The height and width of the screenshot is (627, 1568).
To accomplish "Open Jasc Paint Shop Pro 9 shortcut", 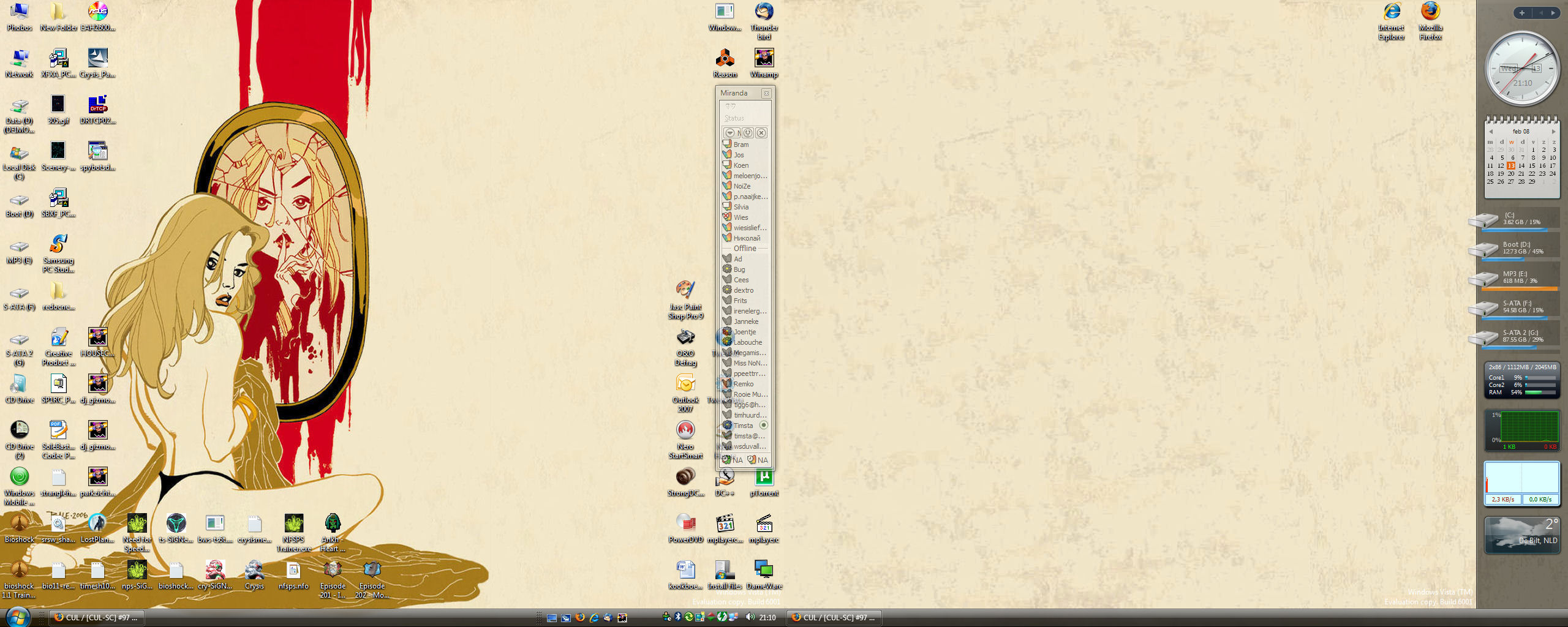I will click(685, 300).
